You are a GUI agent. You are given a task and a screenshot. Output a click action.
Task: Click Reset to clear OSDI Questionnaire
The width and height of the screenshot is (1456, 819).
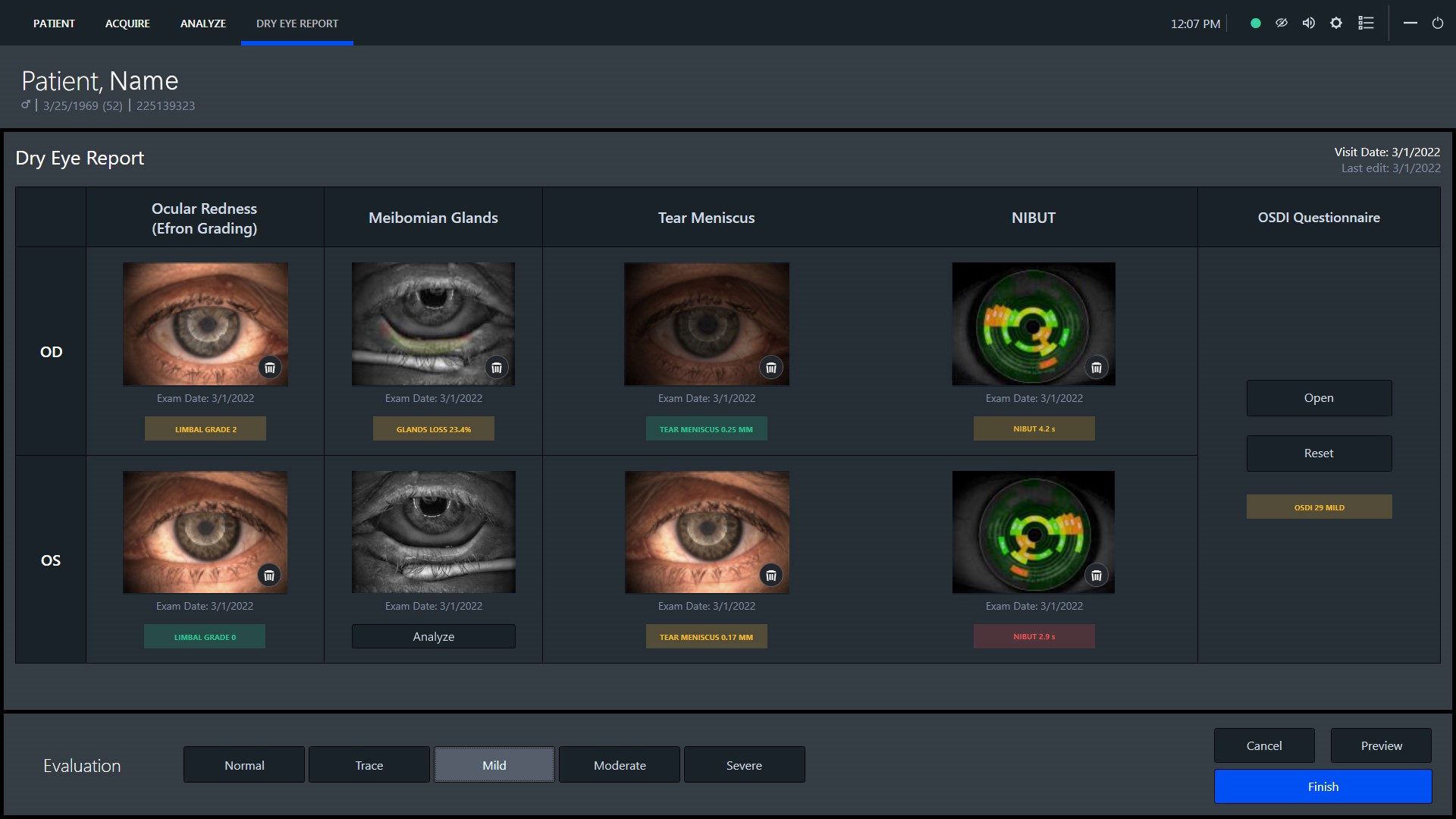1319,453
